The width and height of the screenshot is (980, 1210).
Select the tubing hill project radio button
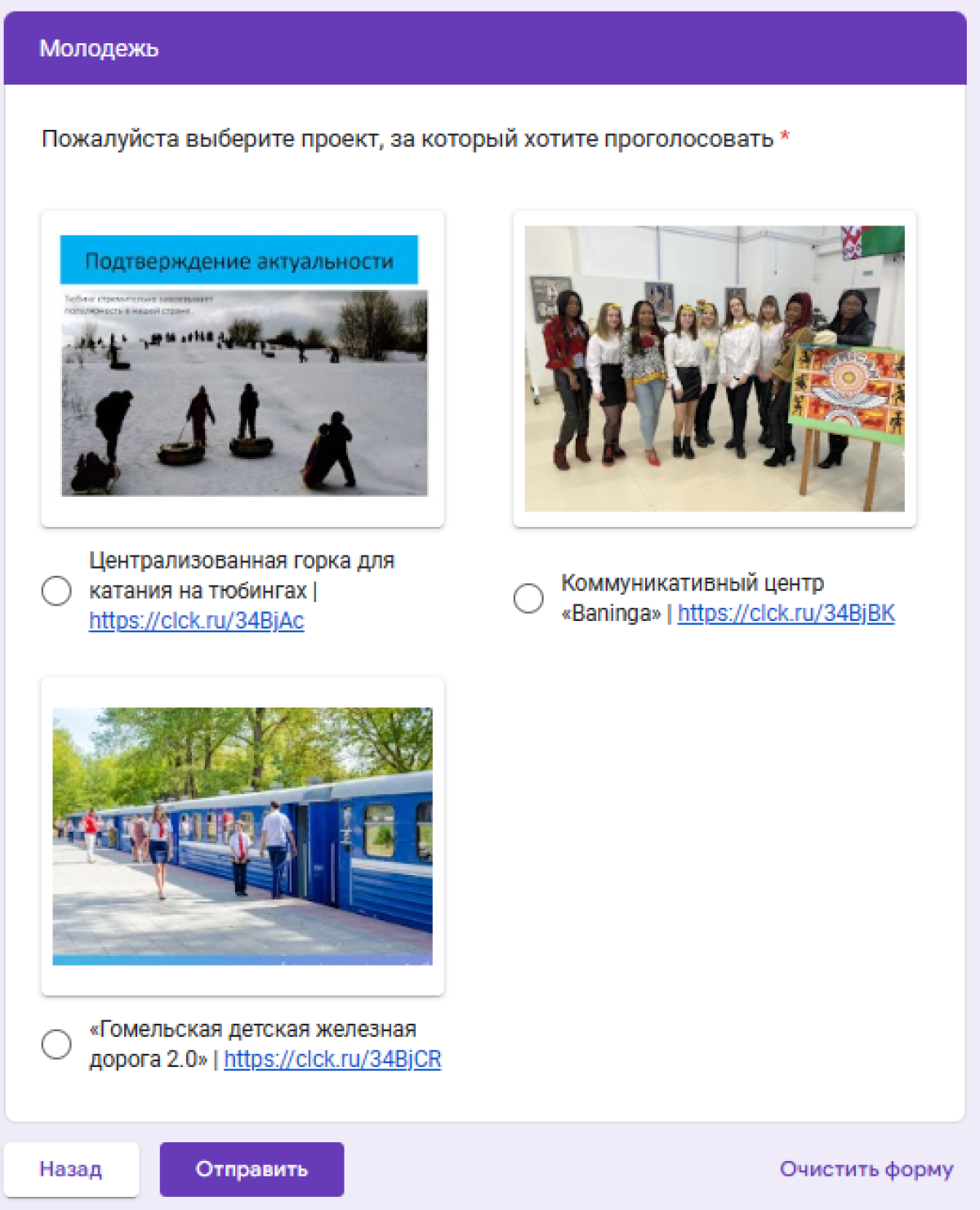pos(56,591)
